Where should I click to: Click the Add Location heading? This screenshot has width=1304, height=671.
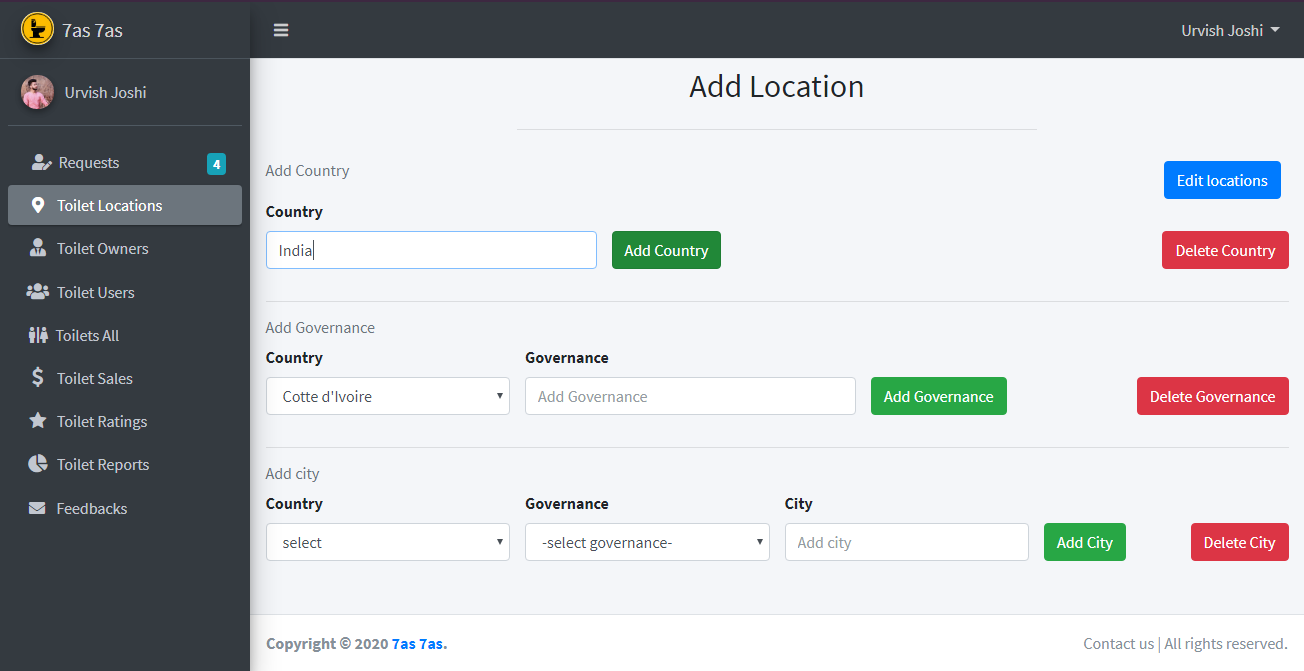[x=776, y=87]
